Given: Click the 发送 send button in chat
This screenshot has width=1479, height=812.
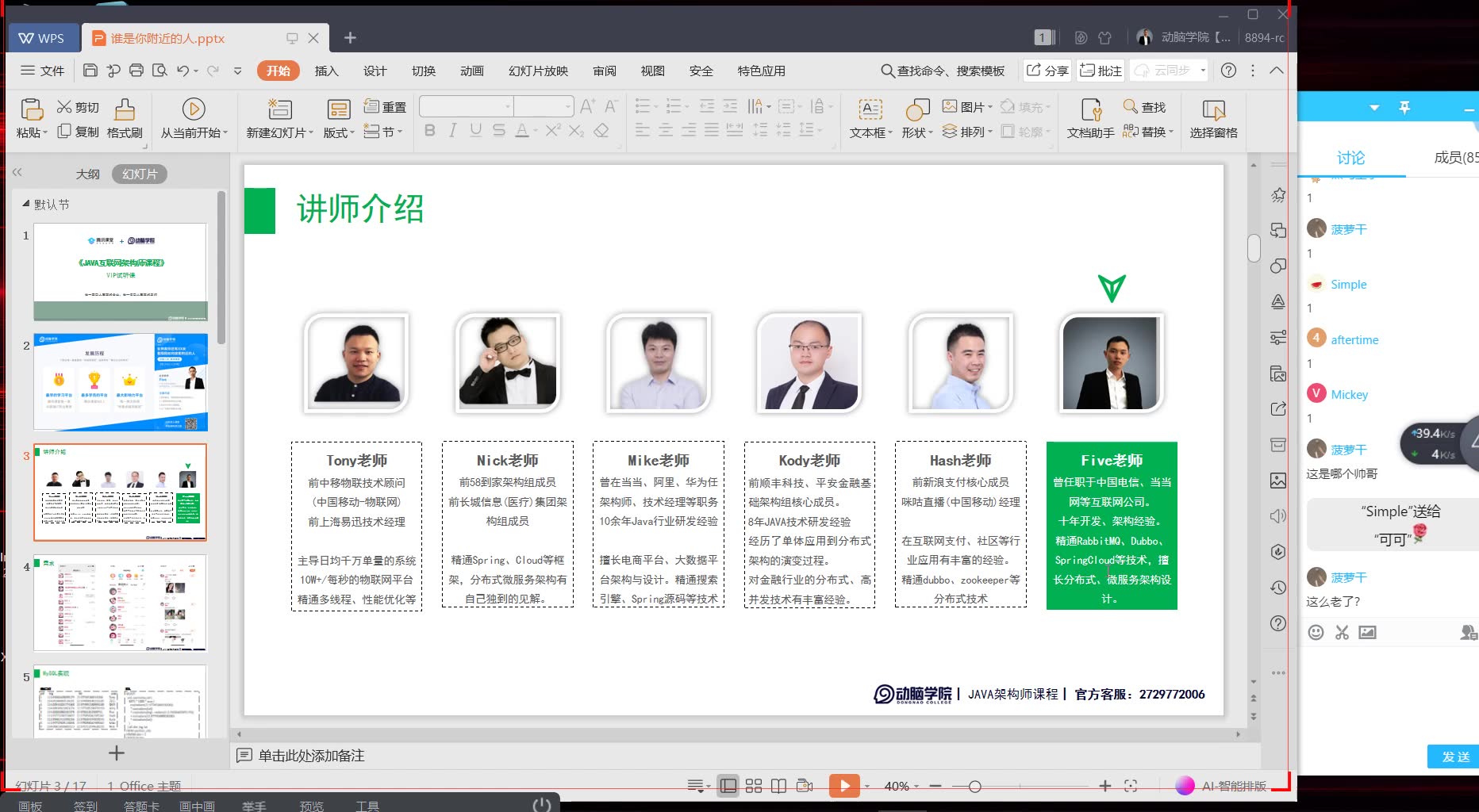Looking at the screenshot, I should (x=1454, y=756).
